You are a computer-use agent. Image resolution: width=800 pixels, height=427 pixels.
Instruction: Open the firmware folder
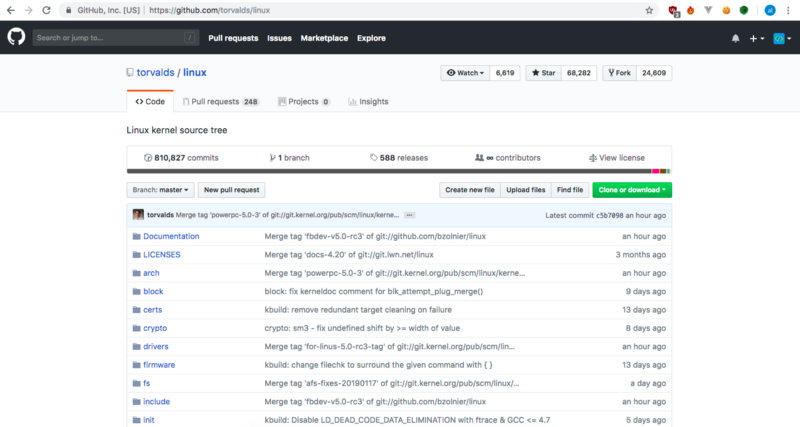[159, 365]
